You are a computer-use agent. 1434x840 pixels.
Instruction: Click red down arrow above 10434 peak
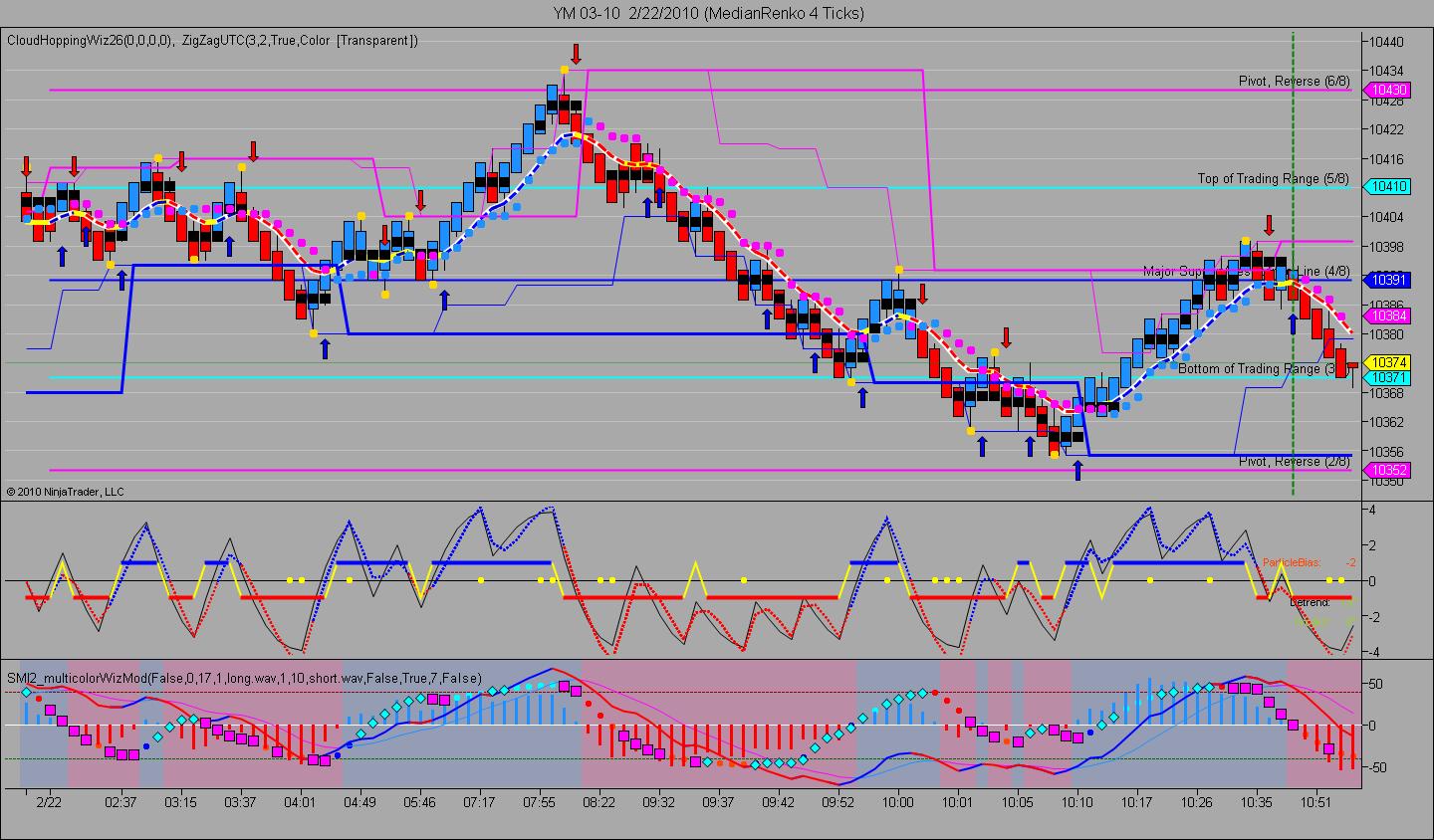576,53
